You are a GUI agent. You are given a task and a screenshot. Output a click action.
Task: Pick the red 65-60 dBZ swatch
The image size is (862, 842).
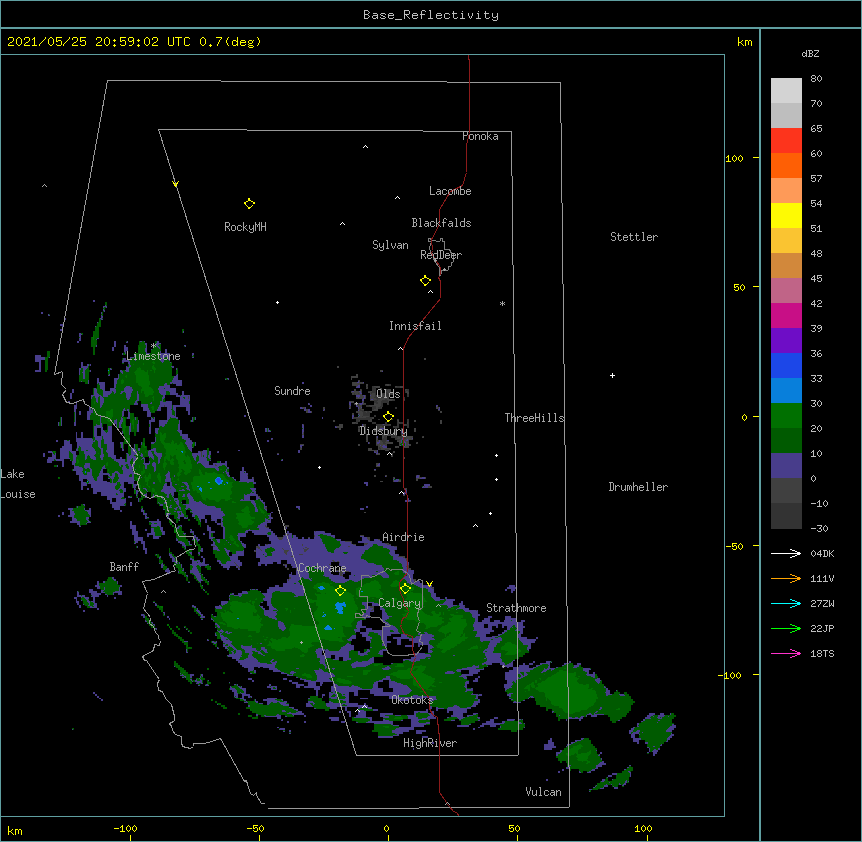coord(786,140)
